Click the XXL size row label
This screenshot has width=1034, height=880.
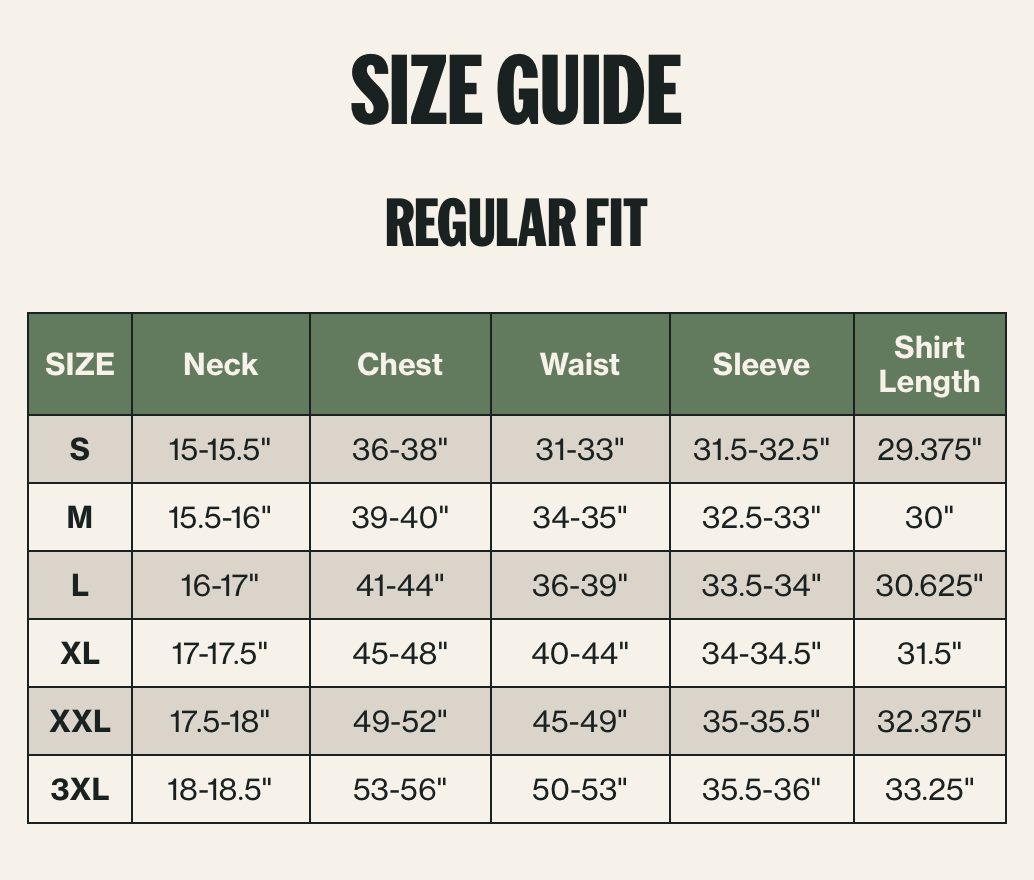coord(80,721)
